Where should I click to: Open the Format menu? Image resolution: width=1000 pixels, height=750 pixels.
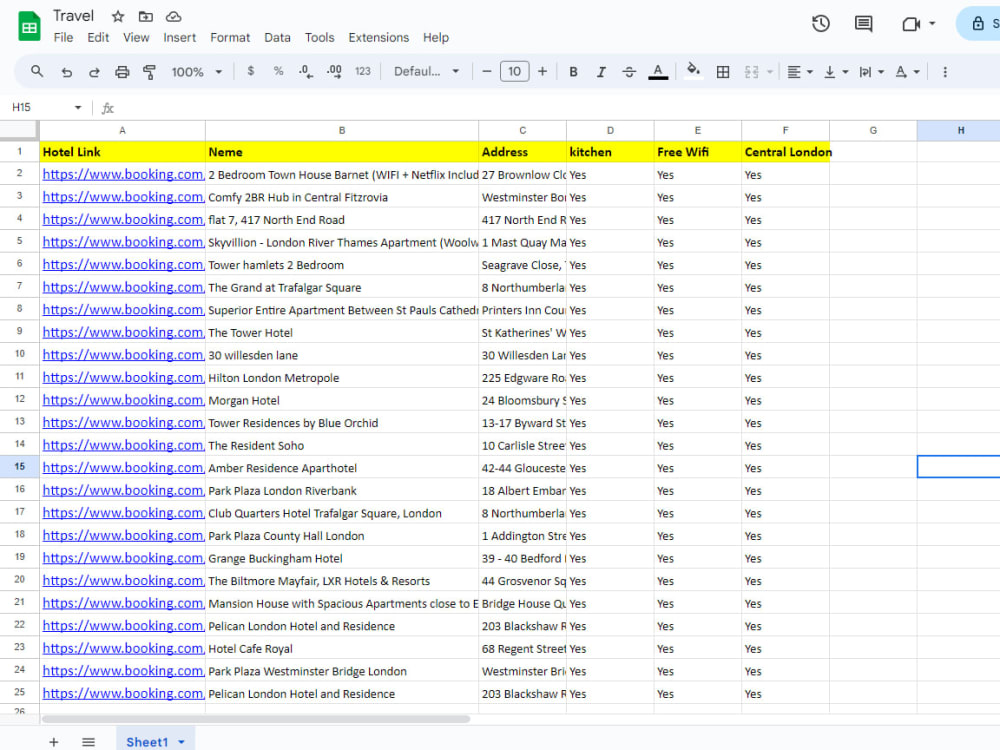coord(230,38)
